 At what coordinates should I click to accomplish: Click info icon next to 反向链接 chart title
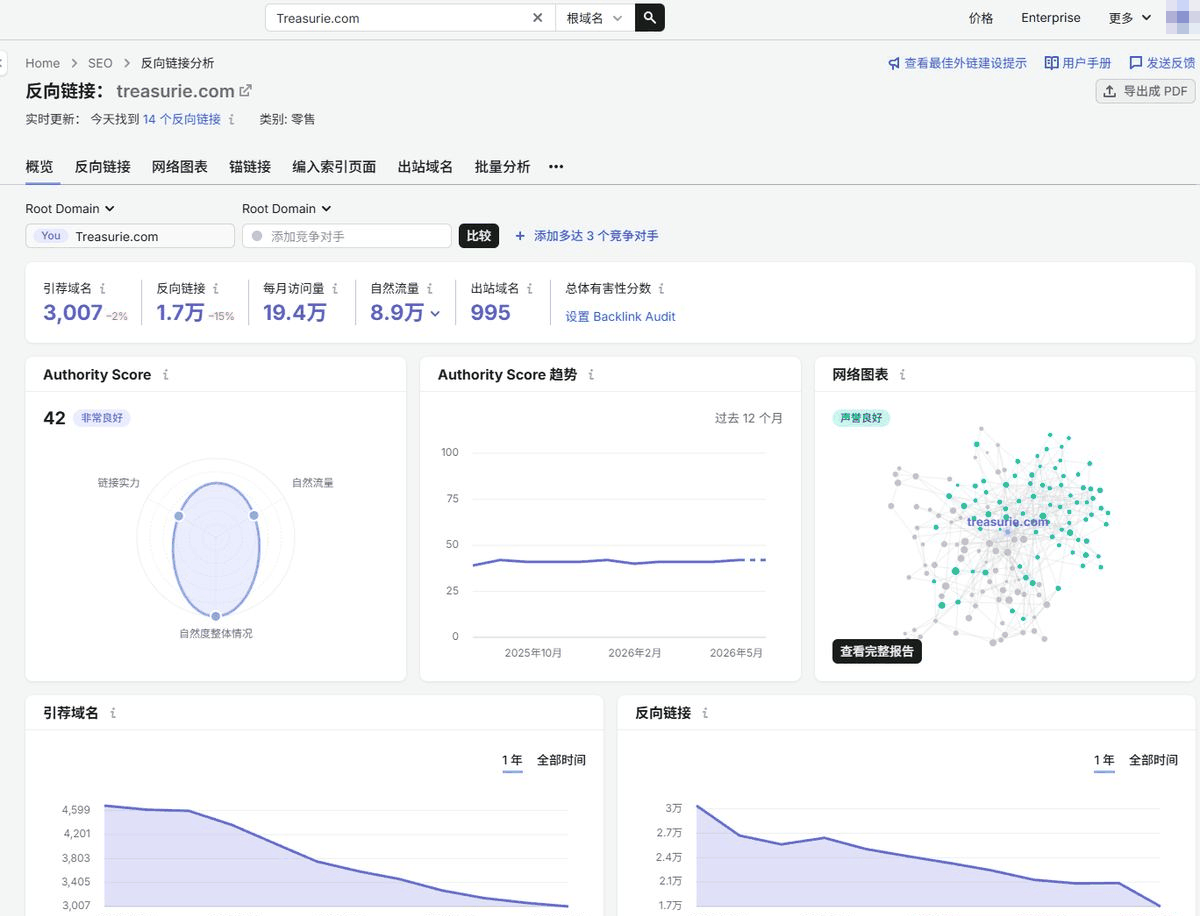pyautogui.click(x=706, y=713)
